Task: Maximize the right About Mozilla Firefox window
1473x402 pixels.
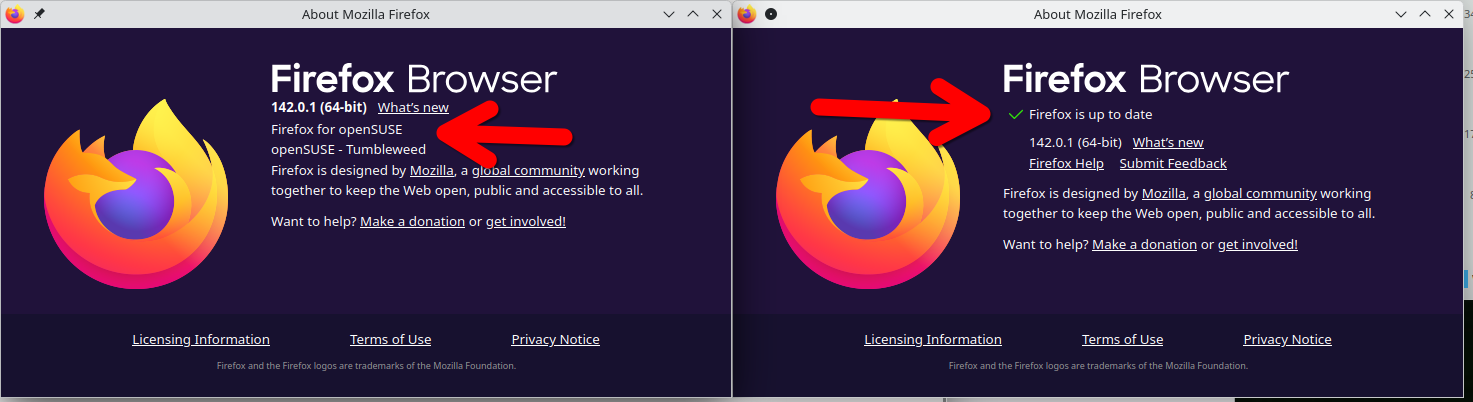Action: 1425,14
